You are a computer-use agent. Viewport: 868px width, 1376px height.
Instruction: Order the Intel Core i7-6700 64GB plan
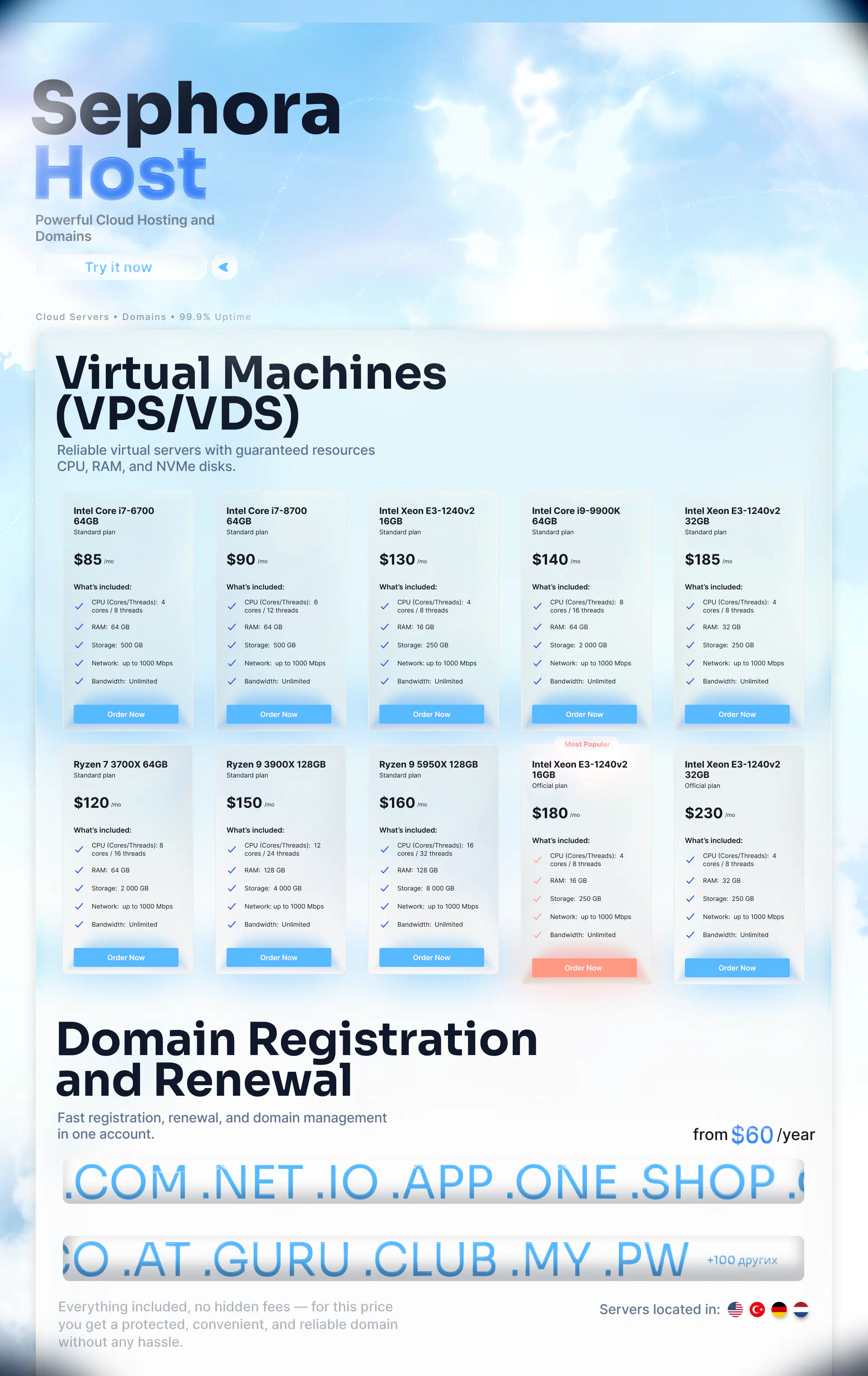pyautogui.click(x=126, y=714)
